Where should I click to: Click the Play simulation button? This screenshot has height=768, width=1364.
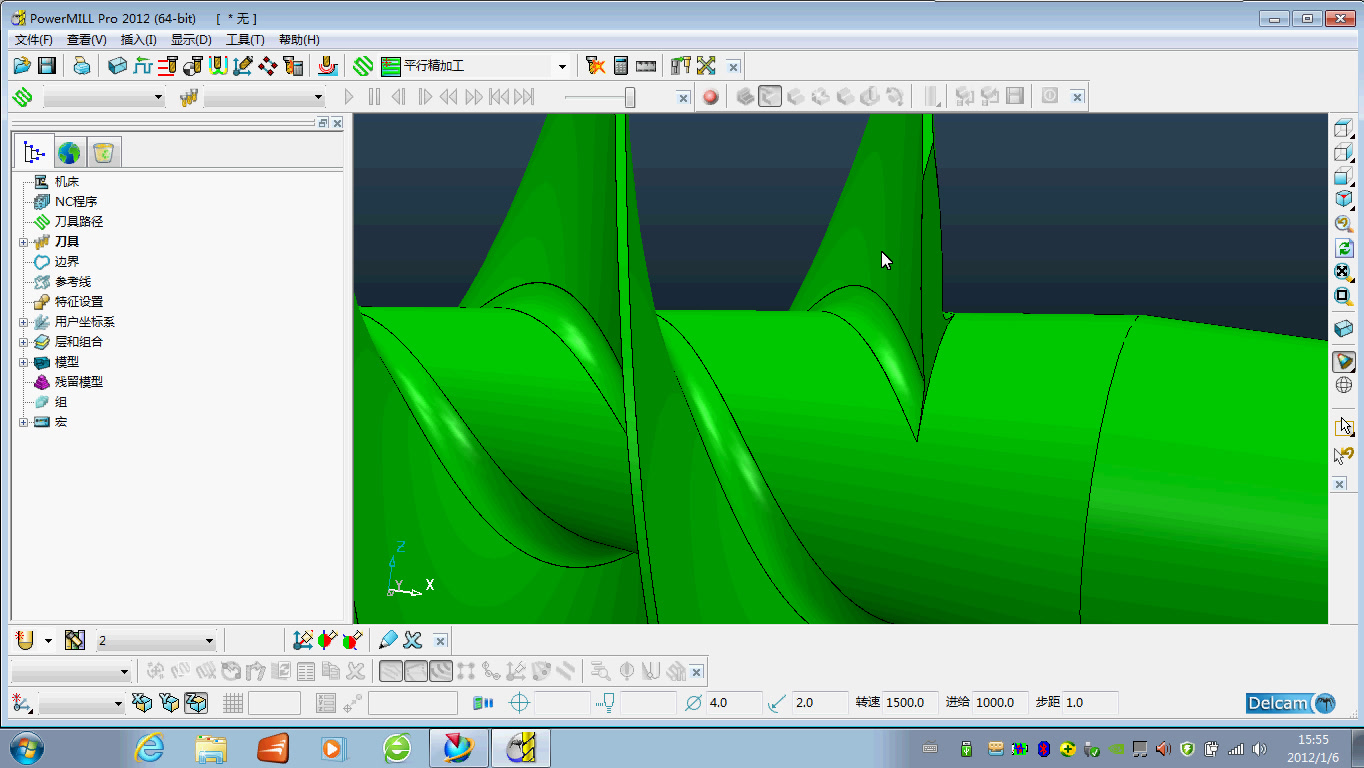(x=349, y=97)
